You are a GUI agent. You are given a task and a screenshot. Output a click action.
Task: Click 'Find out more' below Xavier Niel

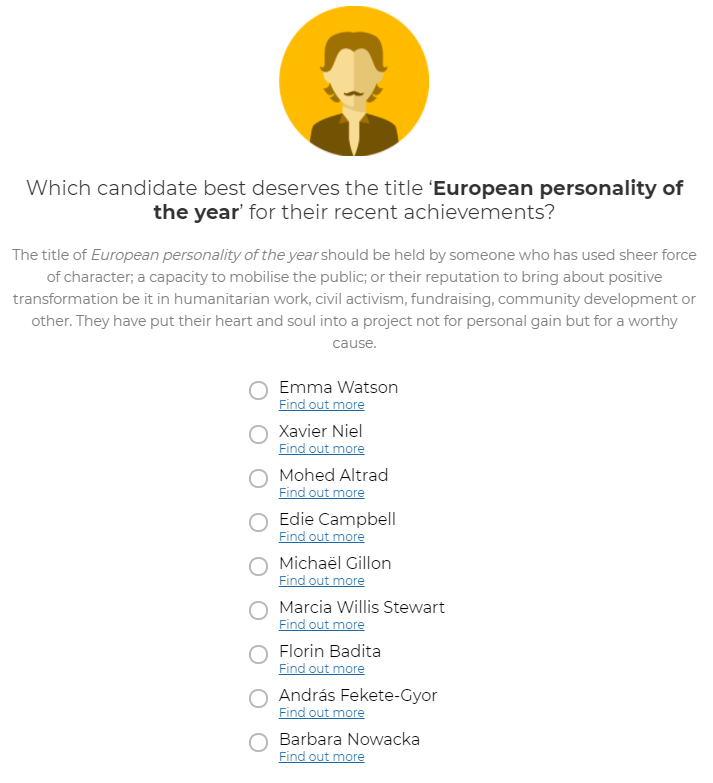point(321,449)
